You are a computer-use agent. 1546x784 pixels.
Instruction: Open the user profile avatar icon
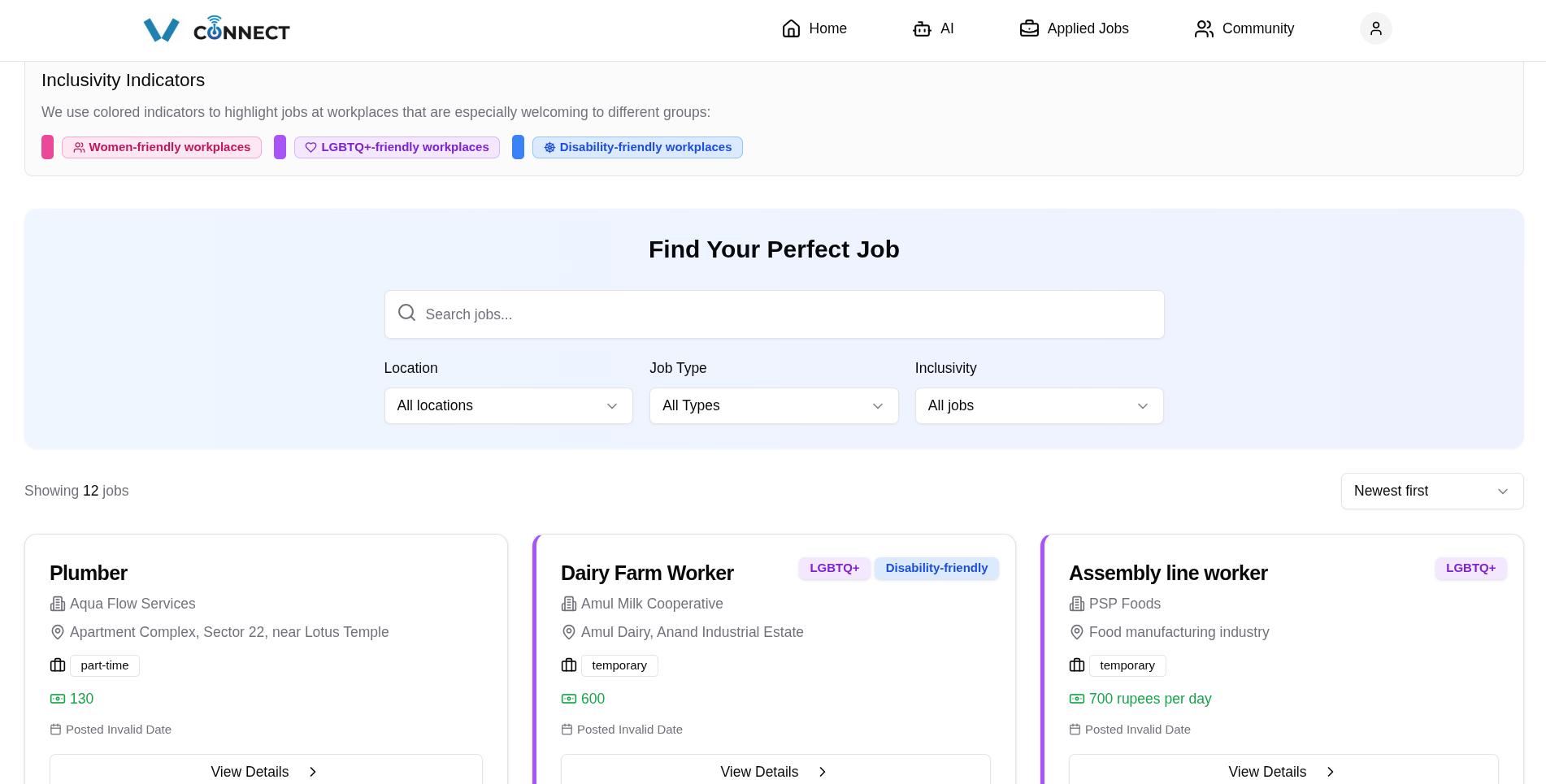(x=1375, y=28)
